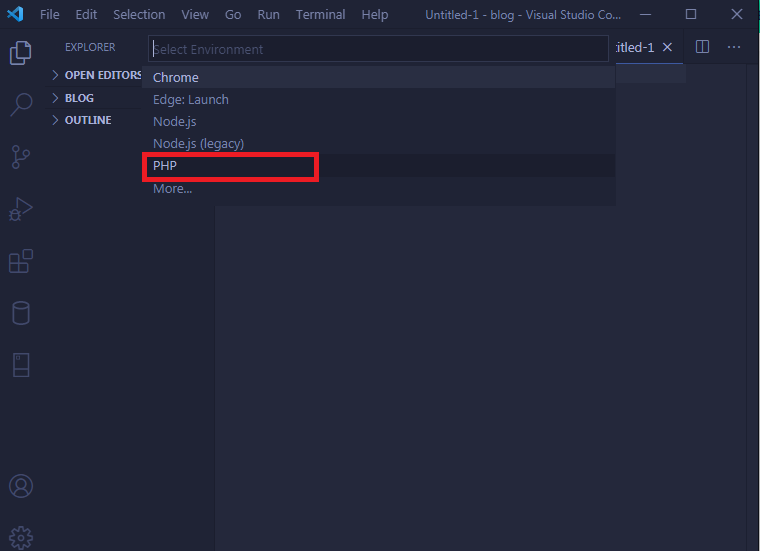Open the activity bar icon below database
Screen dimensions: 767x558
21,366
